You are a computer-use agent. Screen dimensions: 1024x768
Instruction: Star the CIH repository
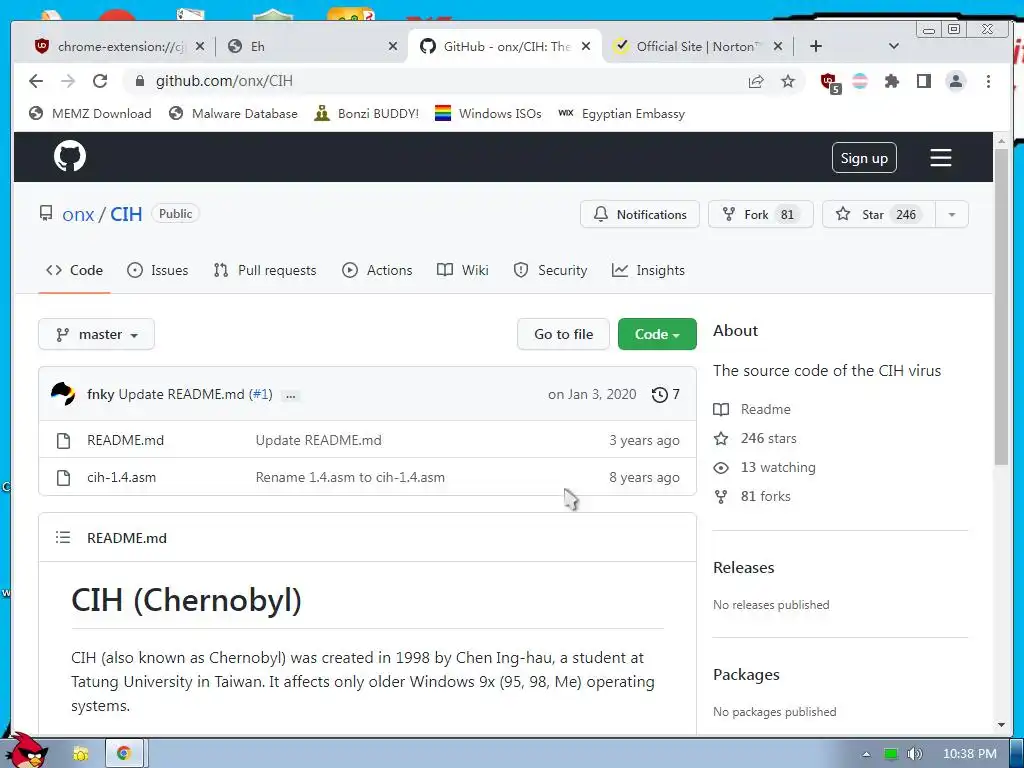click(x=879, y=214)
